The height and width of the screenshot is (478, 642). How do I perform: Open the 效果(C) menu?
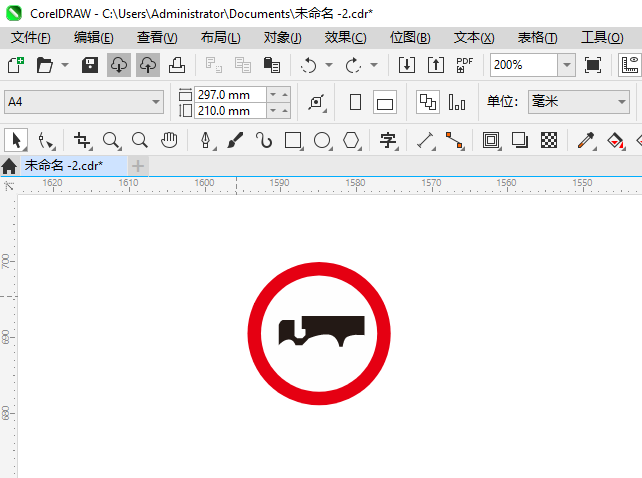click(346, 38)
